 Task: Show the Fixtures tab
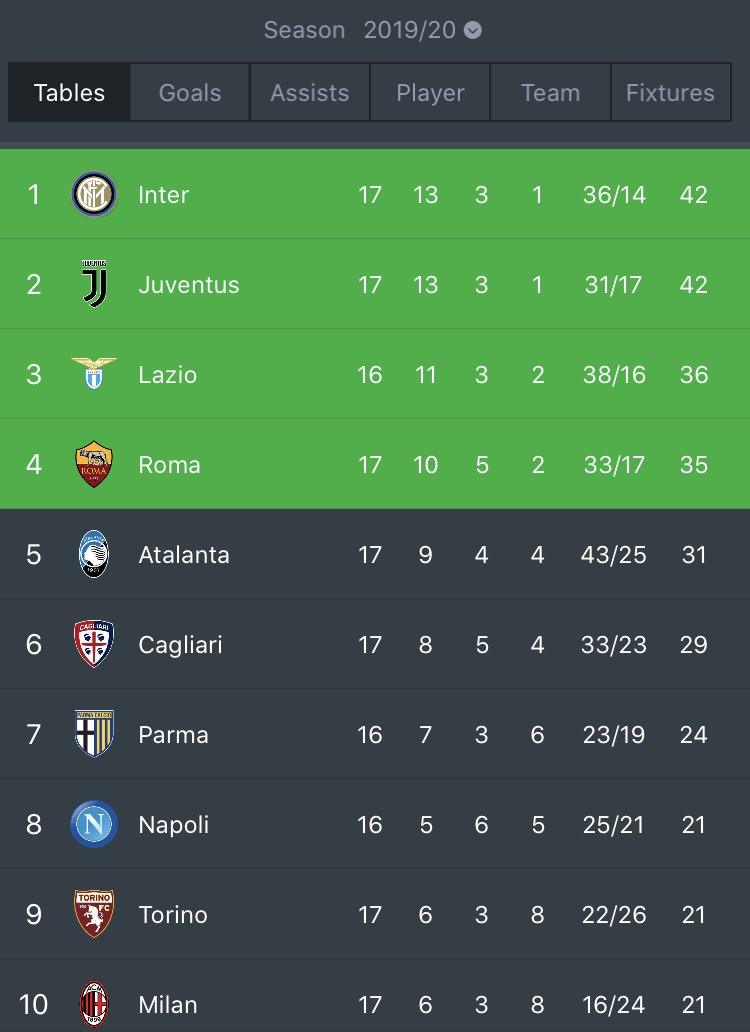click(670, 92)
